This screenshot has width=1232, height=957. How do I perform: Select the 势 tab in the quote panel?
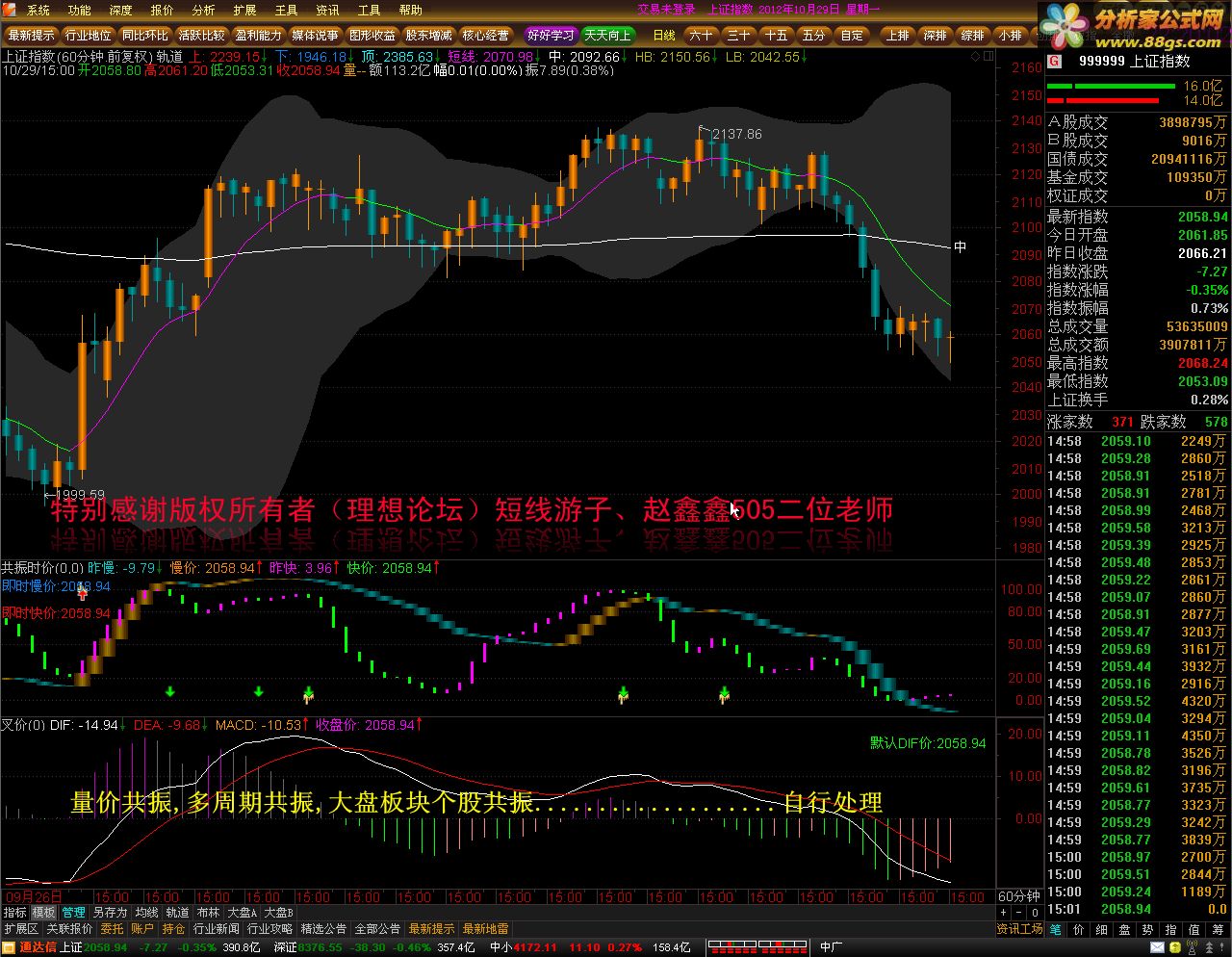[x=1148, y=929]
